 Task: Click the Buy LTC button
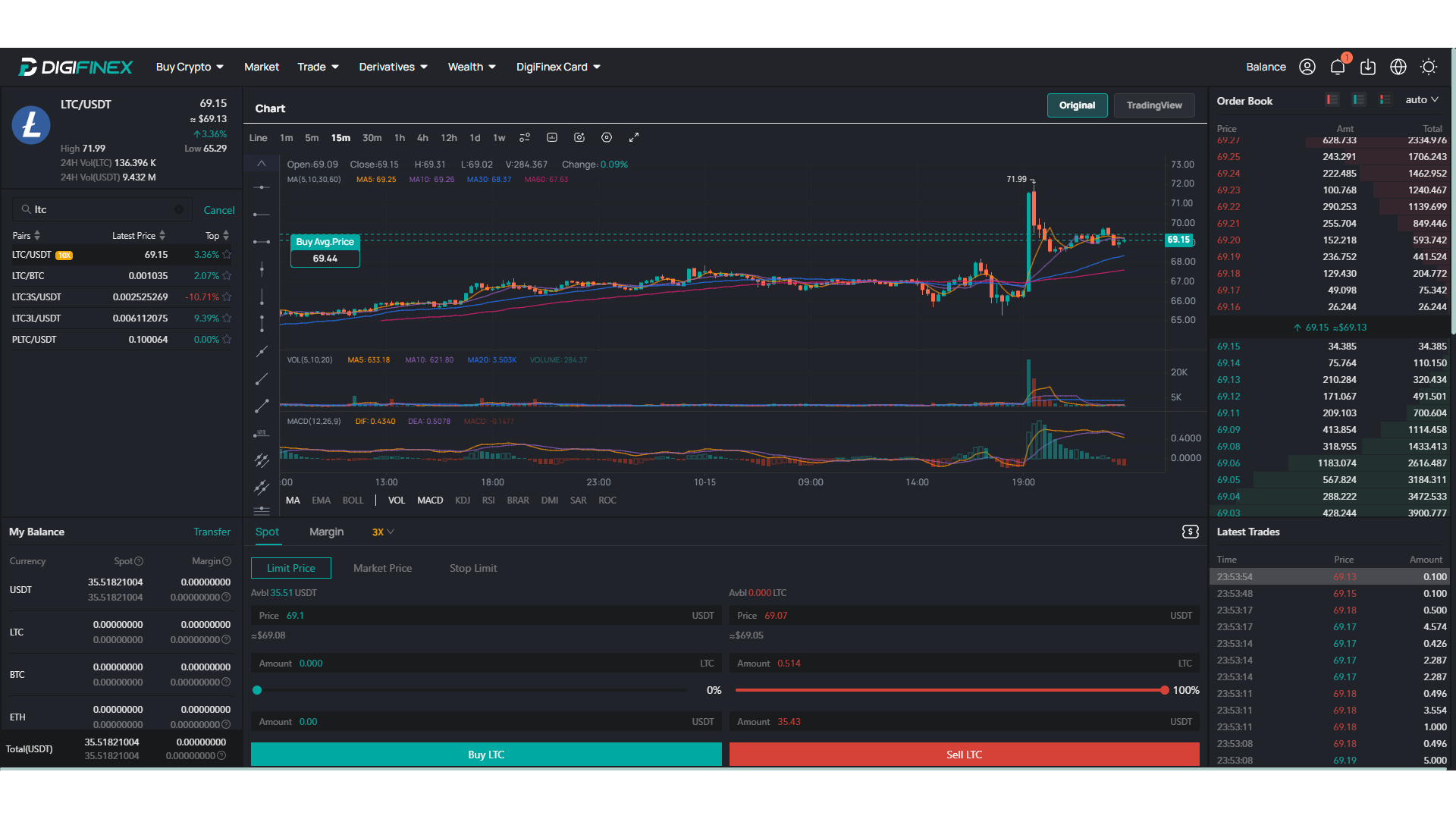pyautogui.click(x=486, y=755)
